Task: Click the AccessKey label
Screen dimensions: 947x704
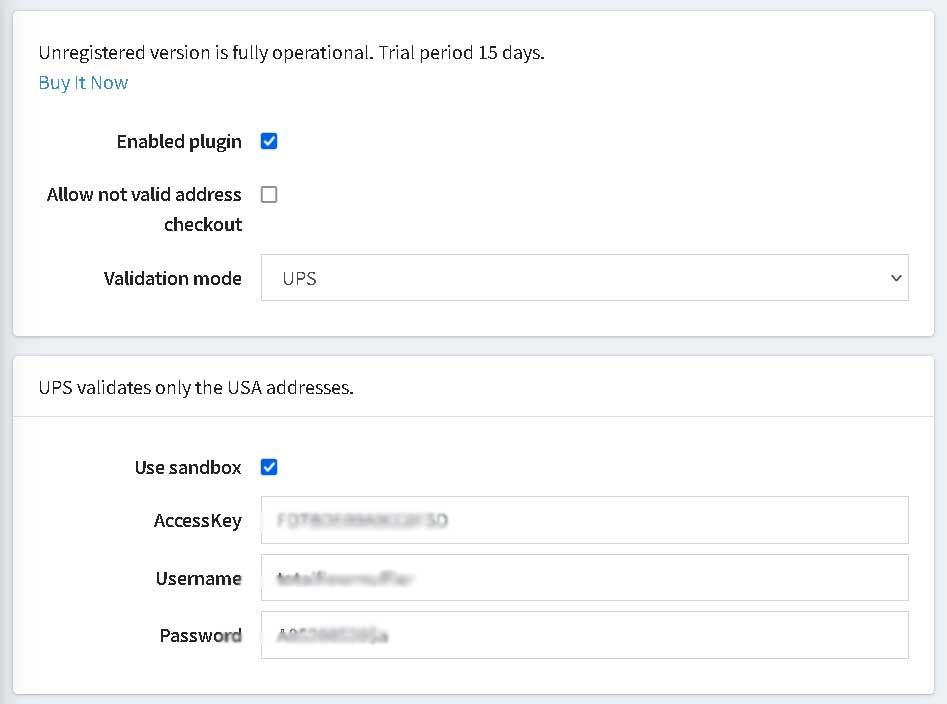Action: click(x=198, y=520)
